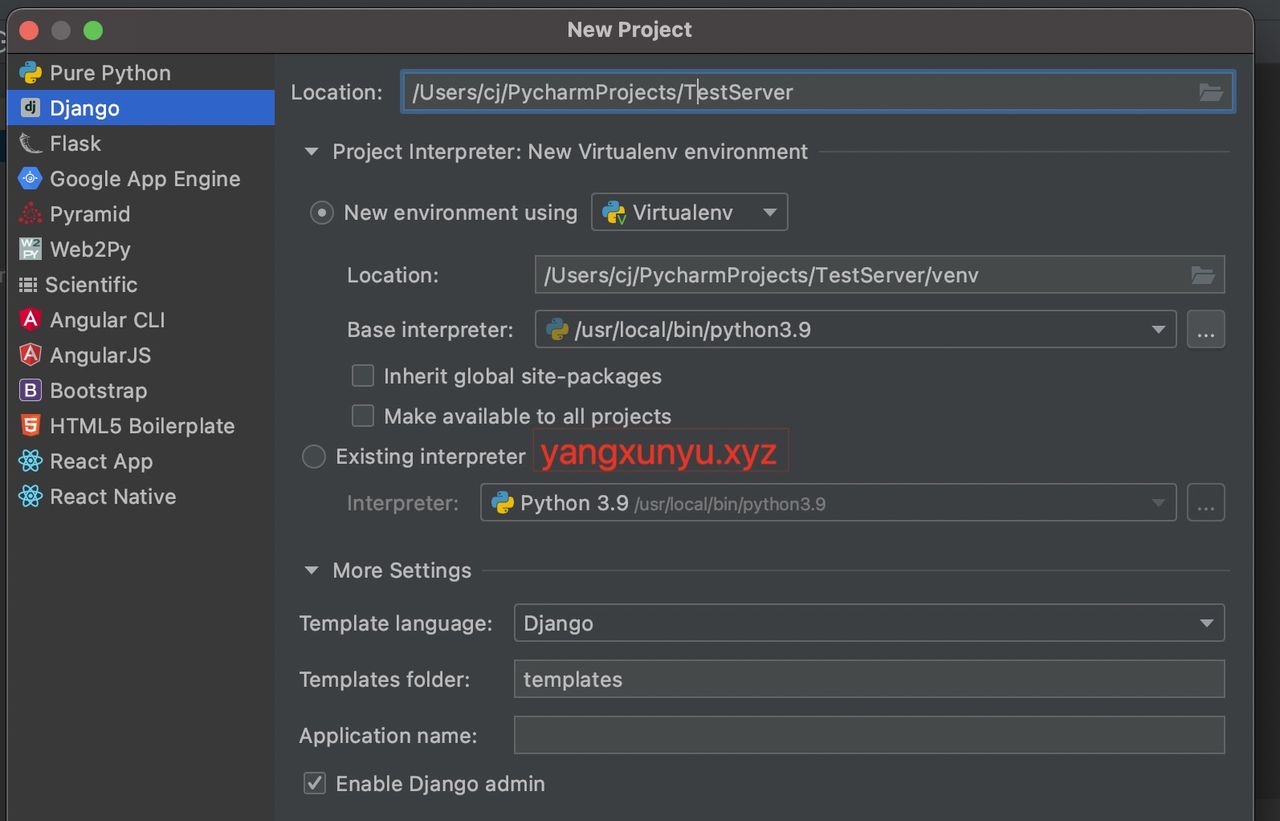Viewport: 1280px width, 821px height.
Task: Click the Application name text field
Action: tap(868, 735)
